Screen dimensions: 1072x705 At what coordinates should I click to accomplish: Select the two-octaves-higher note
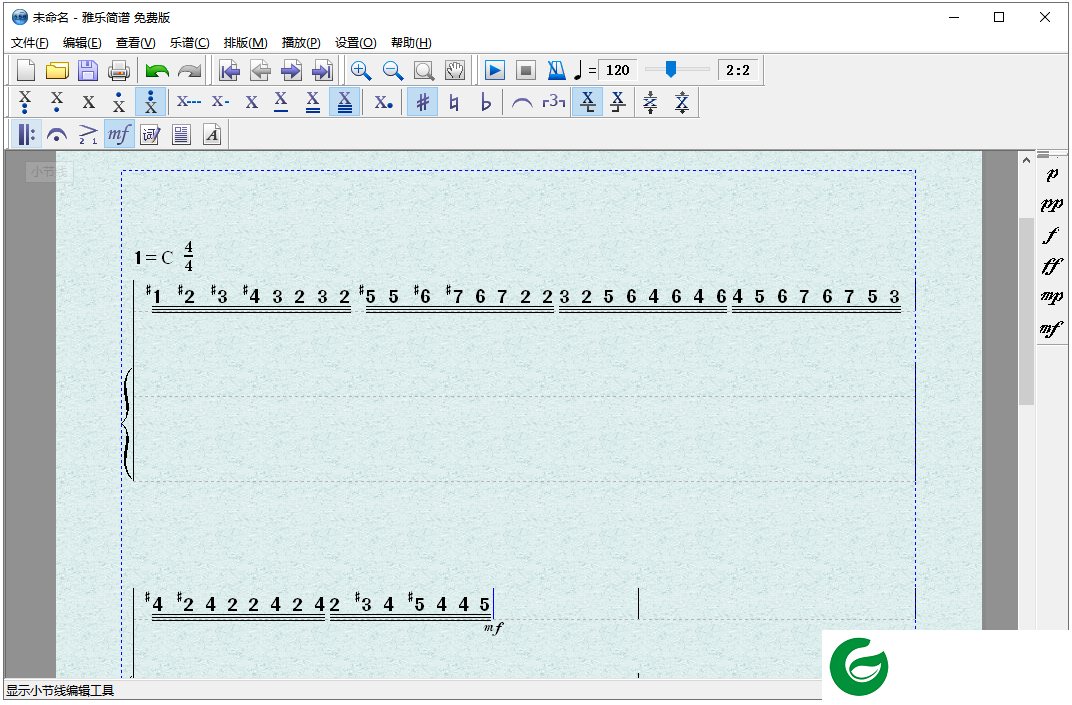point(150,103)
